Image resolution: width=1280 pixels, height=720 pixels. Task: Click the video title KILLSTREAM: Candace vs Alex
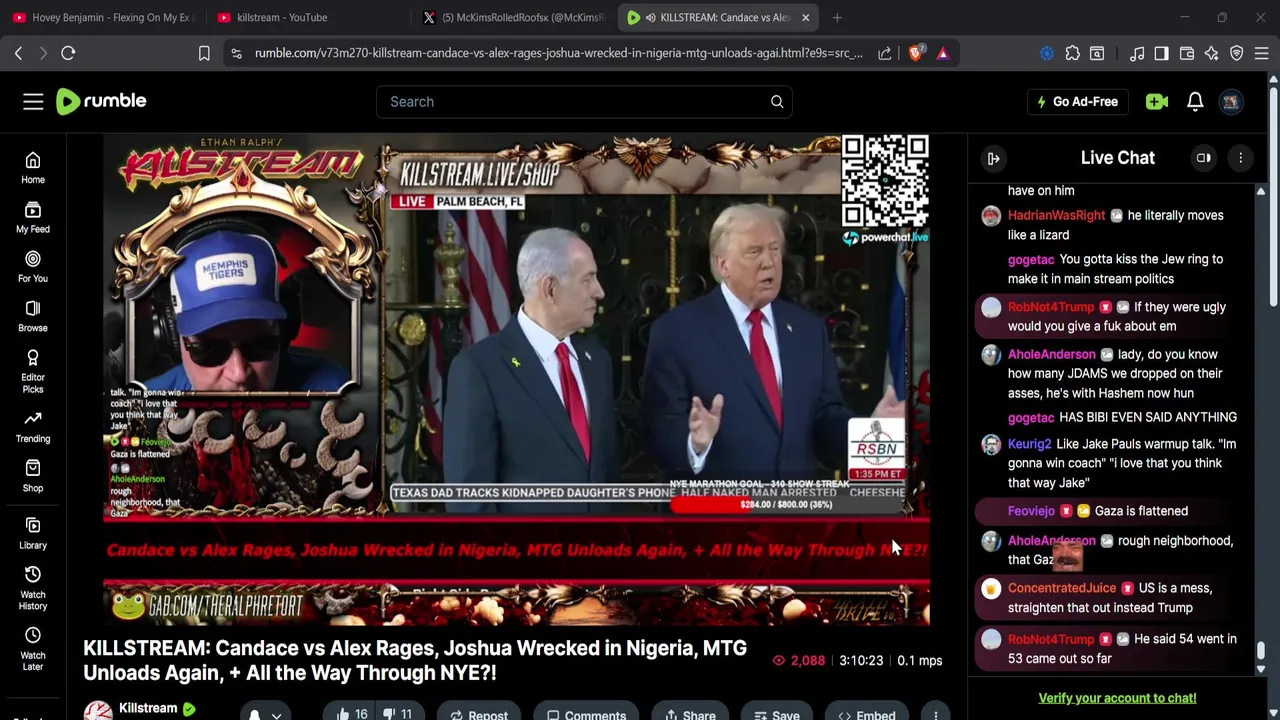415,660
